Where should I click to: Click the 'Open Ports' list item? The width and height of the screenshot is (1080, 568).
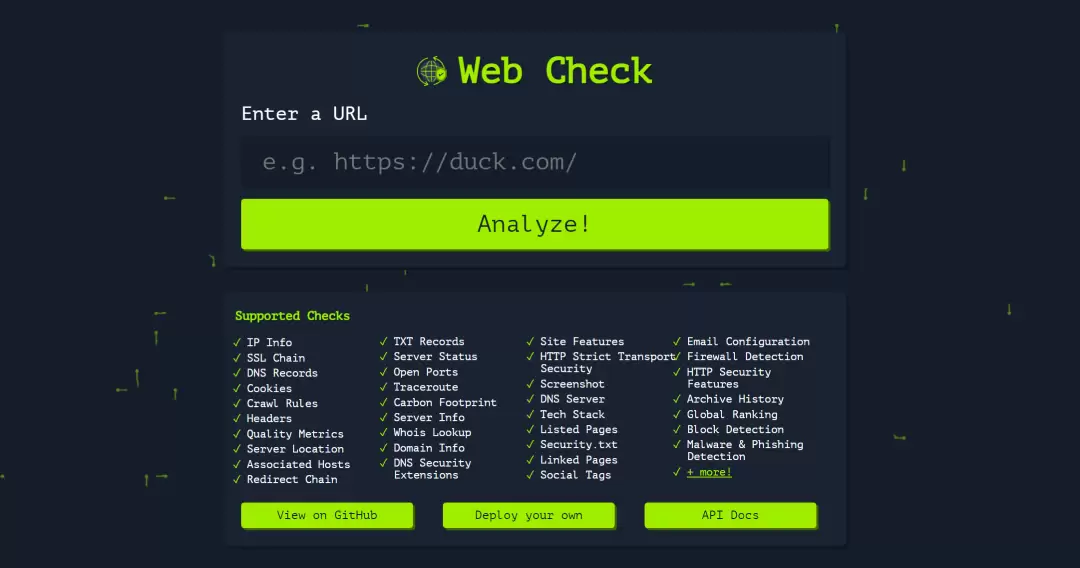coord(426,372)
